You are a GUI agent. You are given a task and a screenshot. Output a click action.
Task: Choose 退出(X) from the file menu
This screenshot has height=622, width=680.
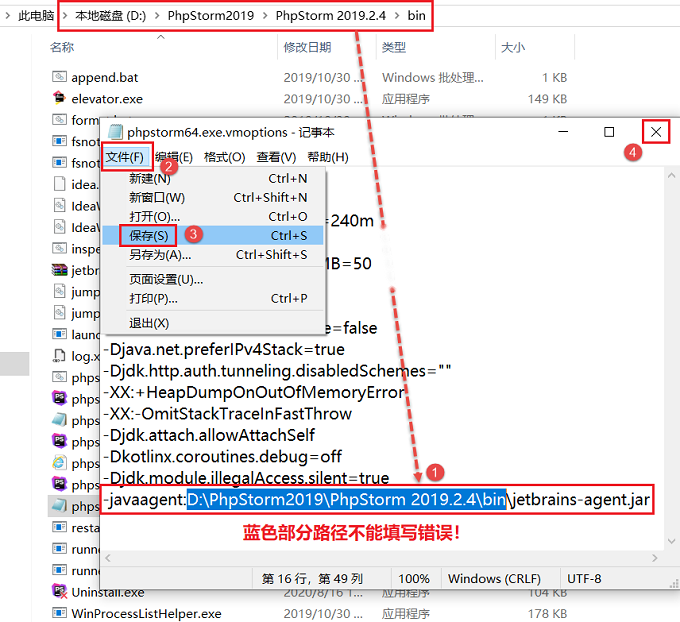[x=213, y=323]
